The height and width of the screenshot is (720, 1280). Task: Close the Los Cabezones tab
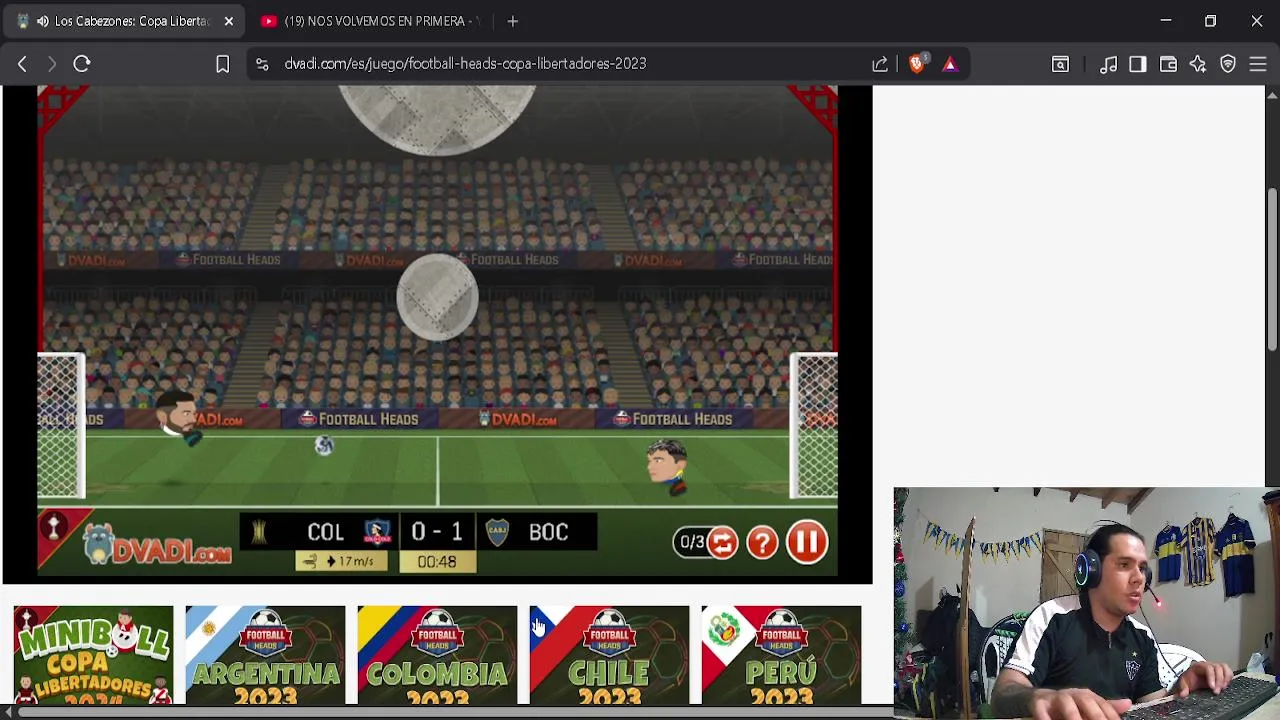pos(228,21)
